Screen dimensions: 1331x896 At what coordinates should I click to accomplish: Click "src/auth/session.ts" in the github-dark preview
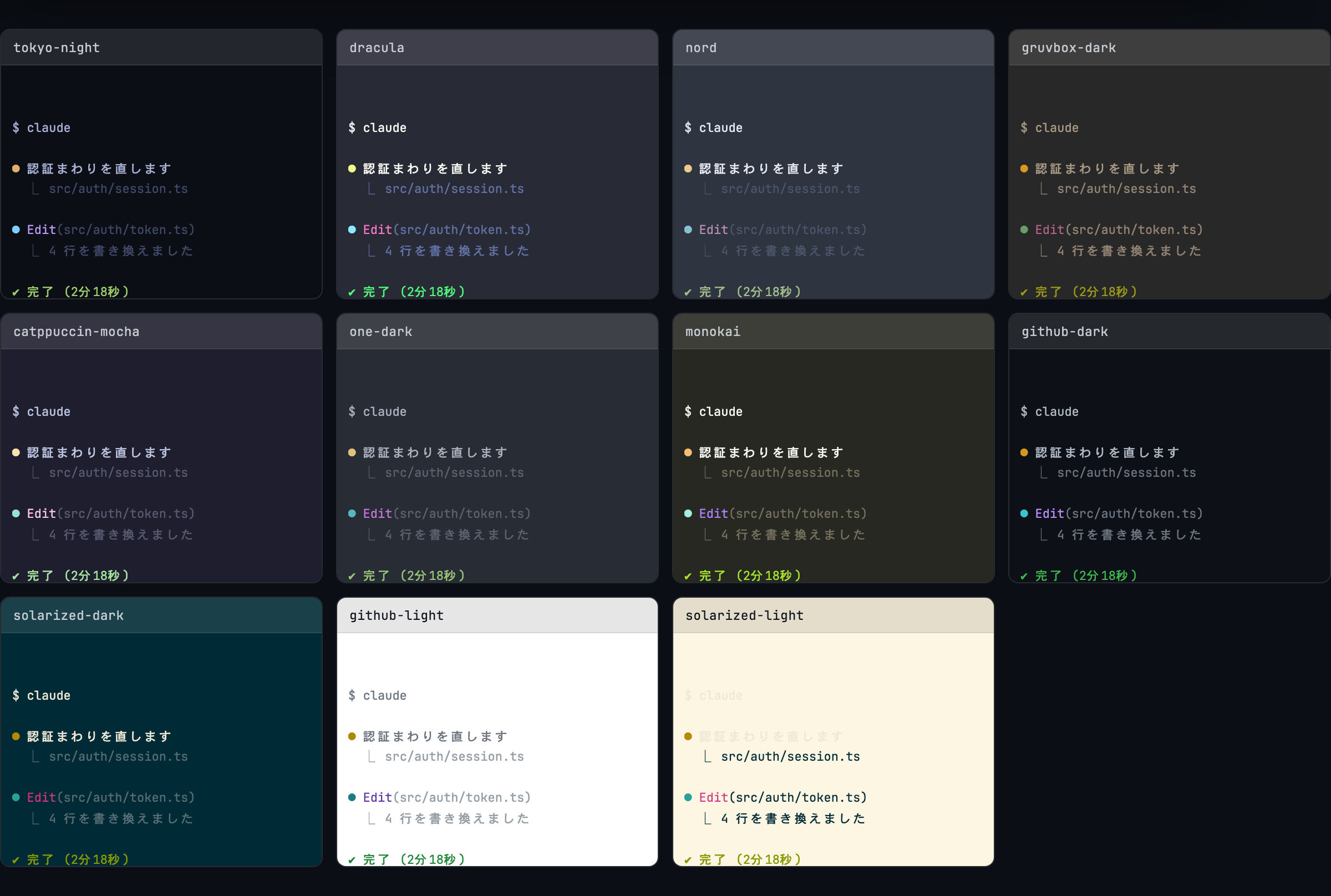point(1126,472)
